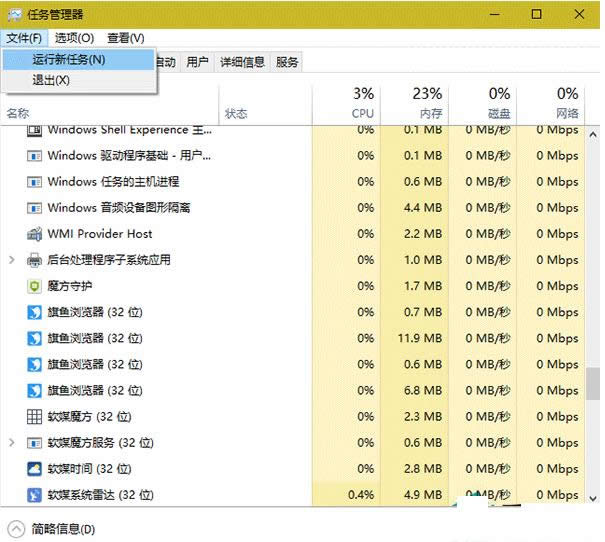
Task: Minimize the Task Manager window
Action: pyautogui.click(x=495, y=15)
